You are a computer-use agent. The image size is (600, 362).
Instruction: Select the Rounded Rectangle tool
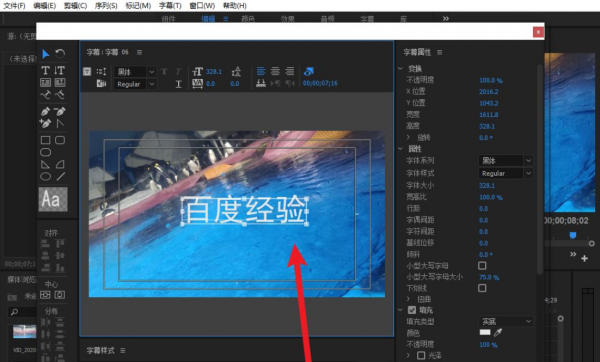(45, 152)
